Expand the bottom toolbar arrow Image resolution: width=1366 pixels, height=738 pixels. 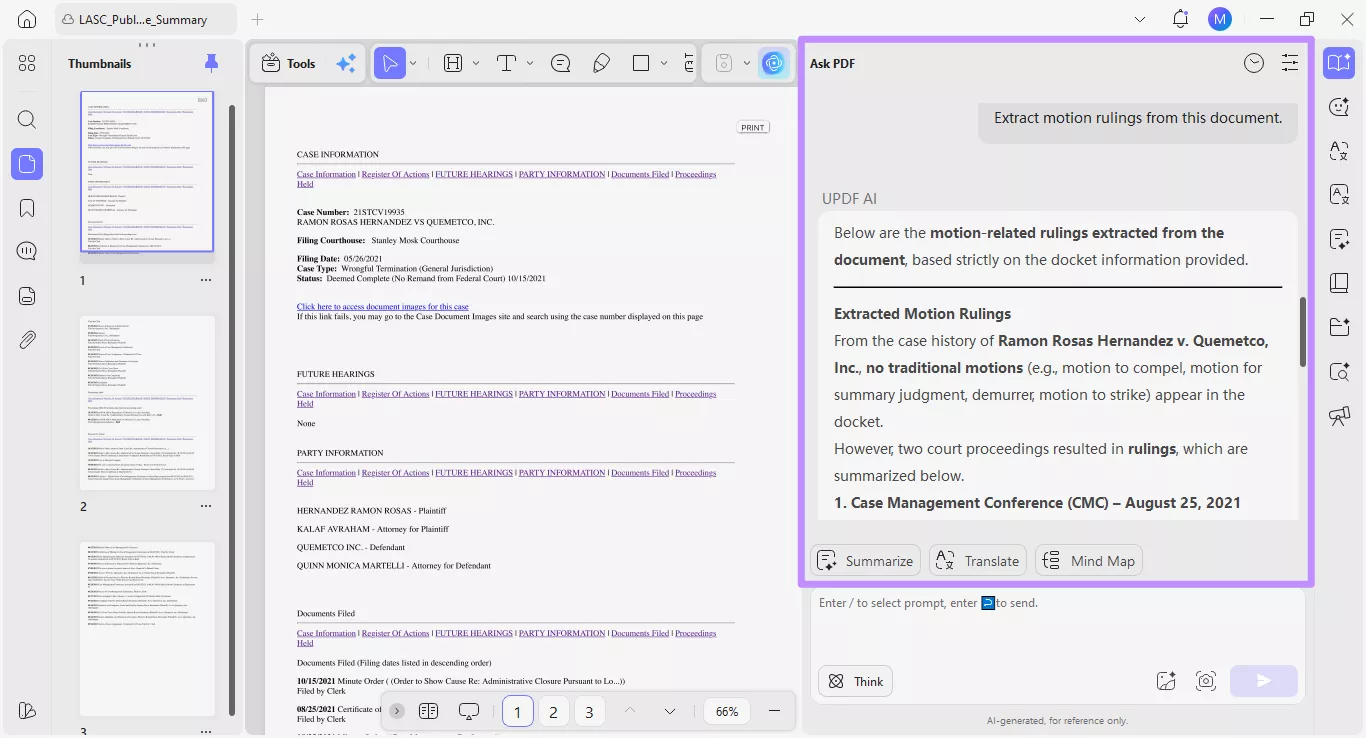397,711
